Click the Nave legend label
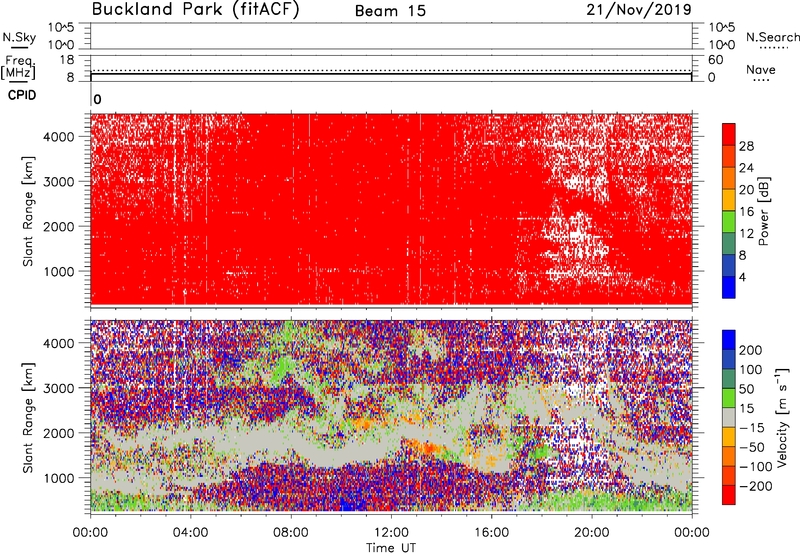 click(x=761, y=69)
